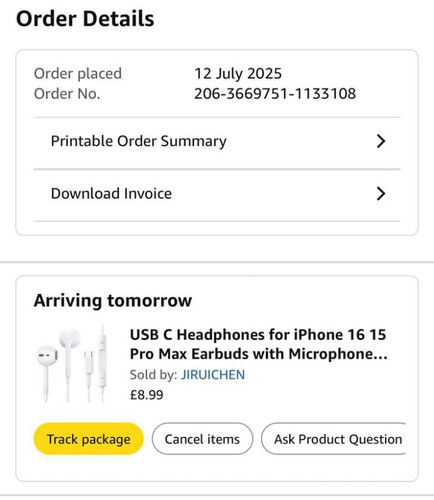Tap the yellow Track package button

pos(88,439)
